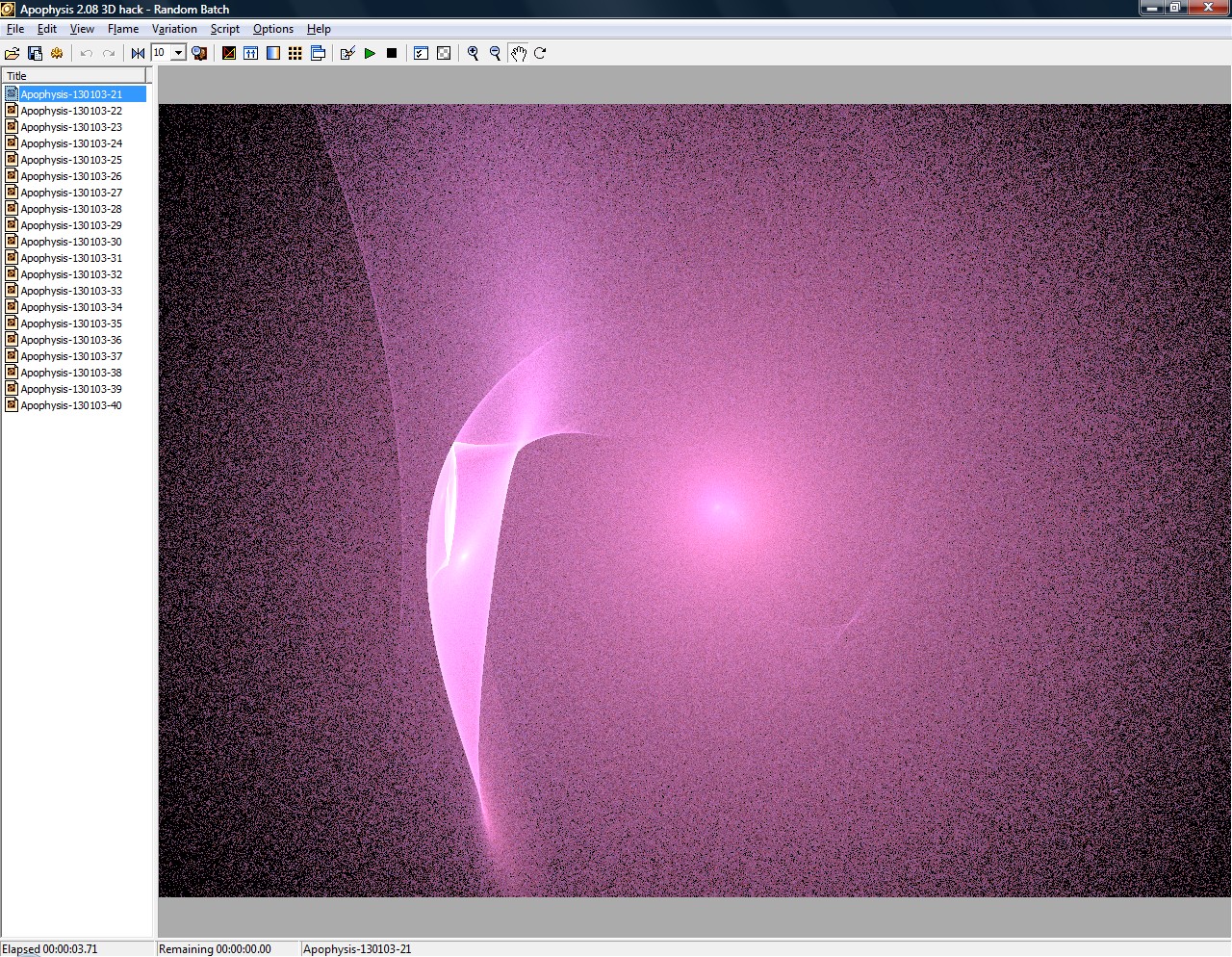Select the Zoom out magnifier tool

click(x=495, y=53)
